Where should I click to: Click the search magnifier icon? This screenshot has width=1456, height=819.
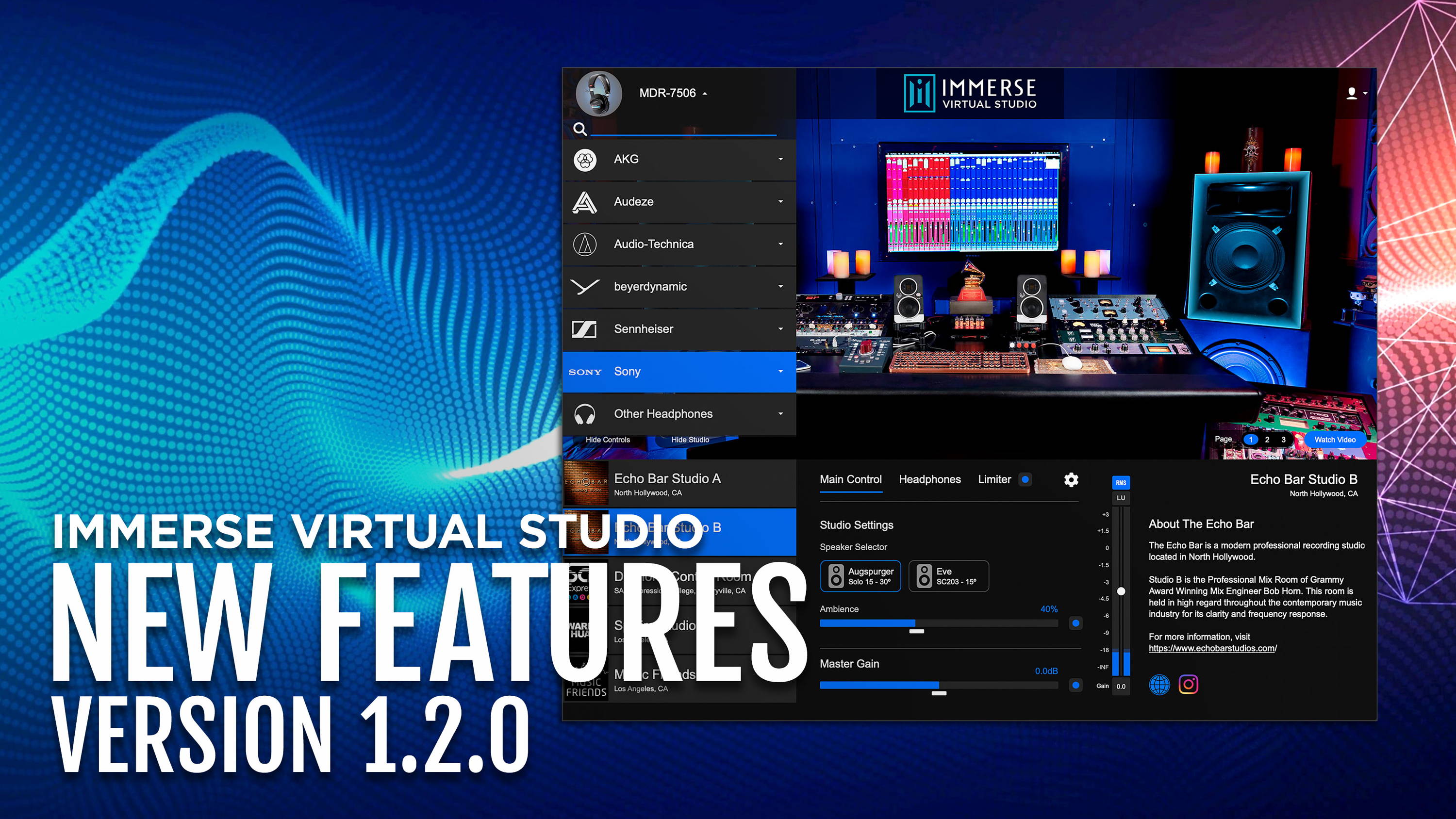click(580, 129)
